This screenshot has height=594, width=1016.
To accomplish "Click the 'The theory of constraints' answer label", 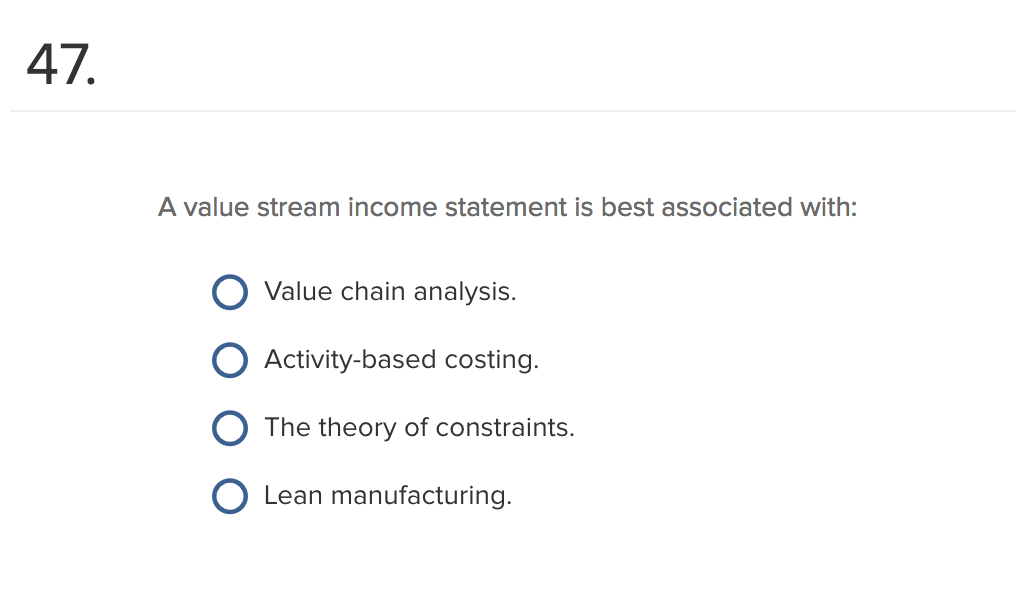I will [419, 428].
